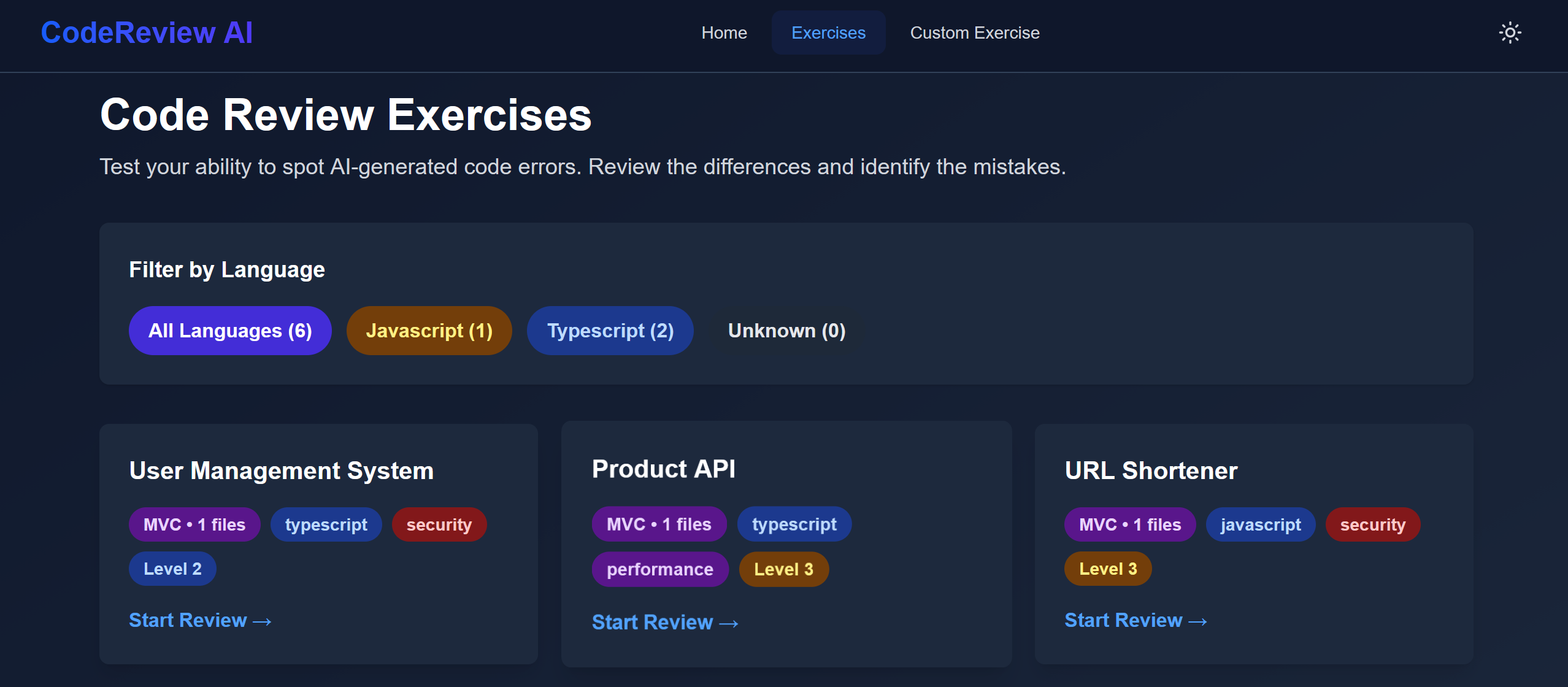Filter exercises by Typescript (2)
This screenshot has width=1568, height=687.
click(610, 331)
